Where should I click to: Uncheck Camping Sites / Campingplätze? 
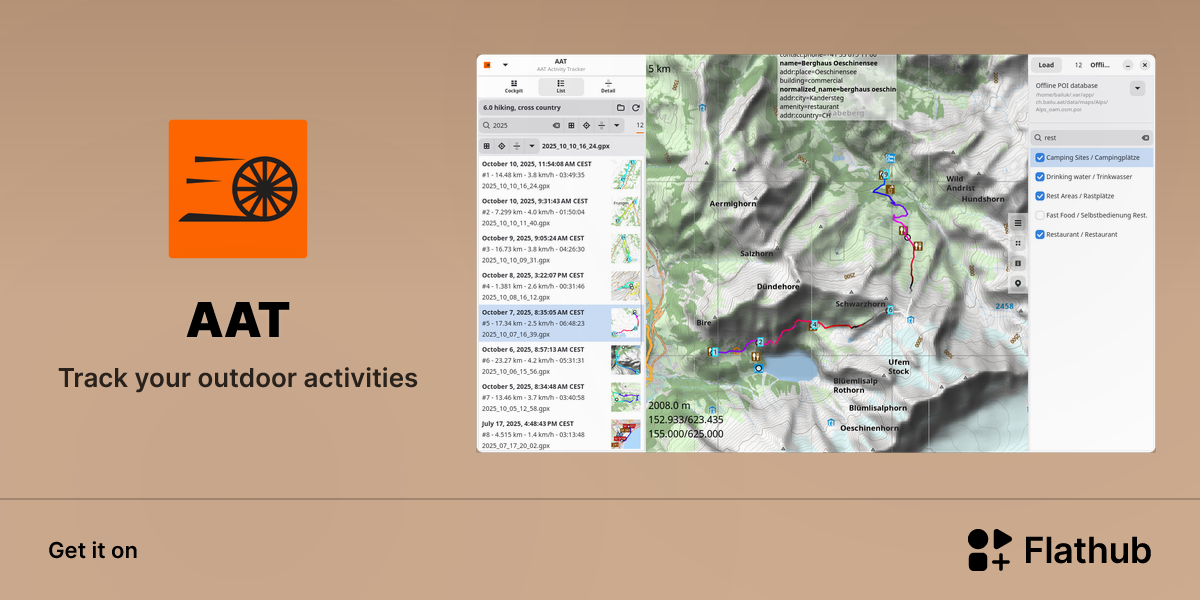coord(1040,158)
